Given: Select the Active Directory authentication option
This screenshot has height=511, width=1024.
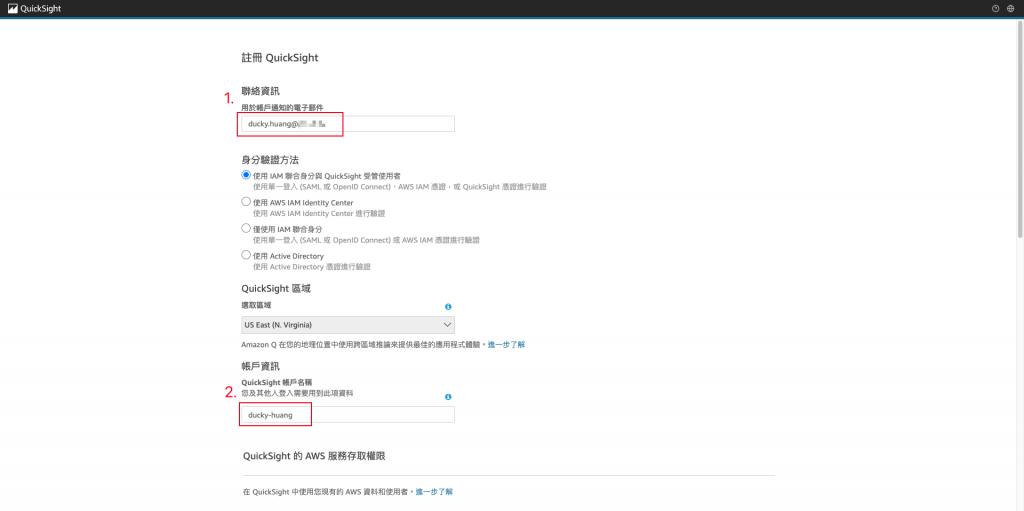Looking at the screenshot, I should [246, 255].
